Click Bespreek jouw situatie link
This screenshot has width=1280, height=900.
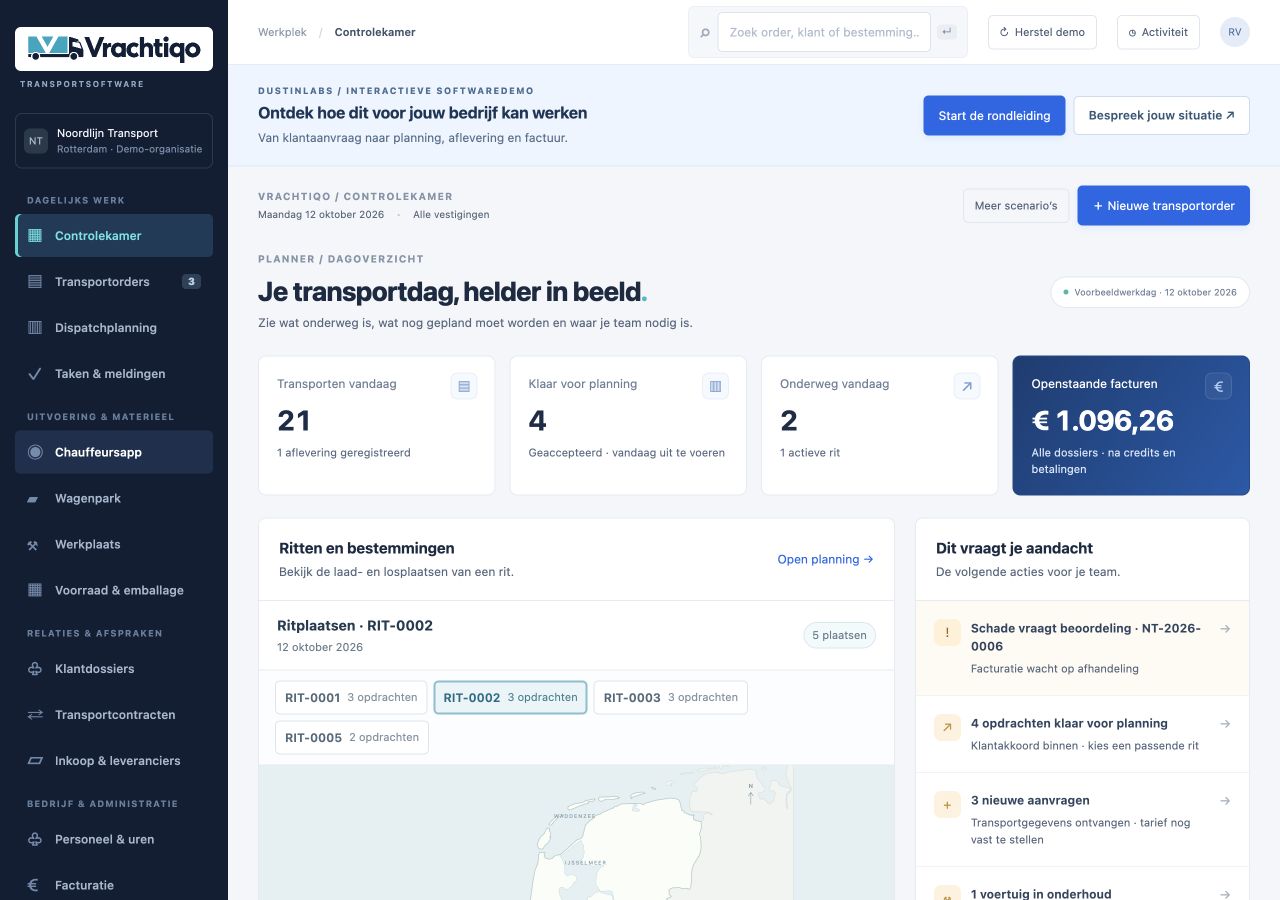click(x=1162, y=115)
